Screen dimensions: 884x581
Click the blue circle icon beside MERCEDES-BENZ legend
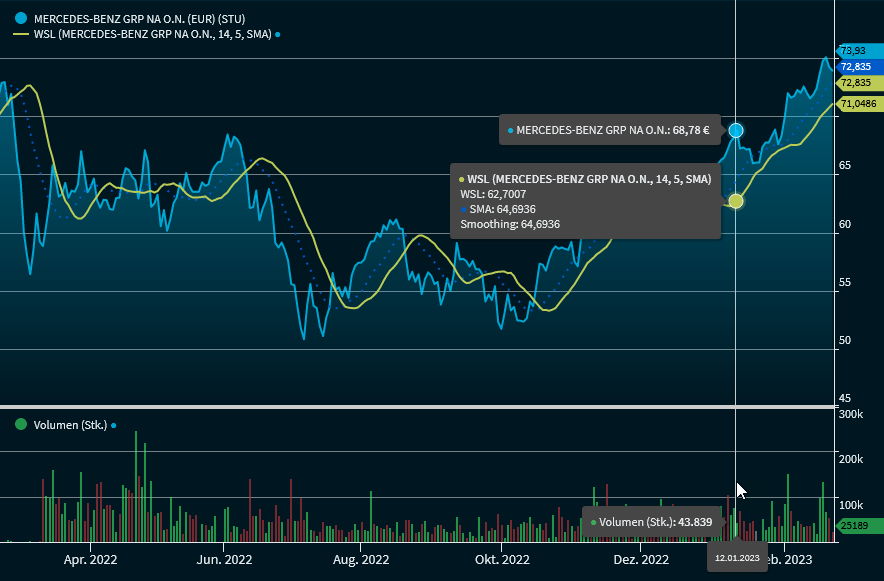click(21, 18)
